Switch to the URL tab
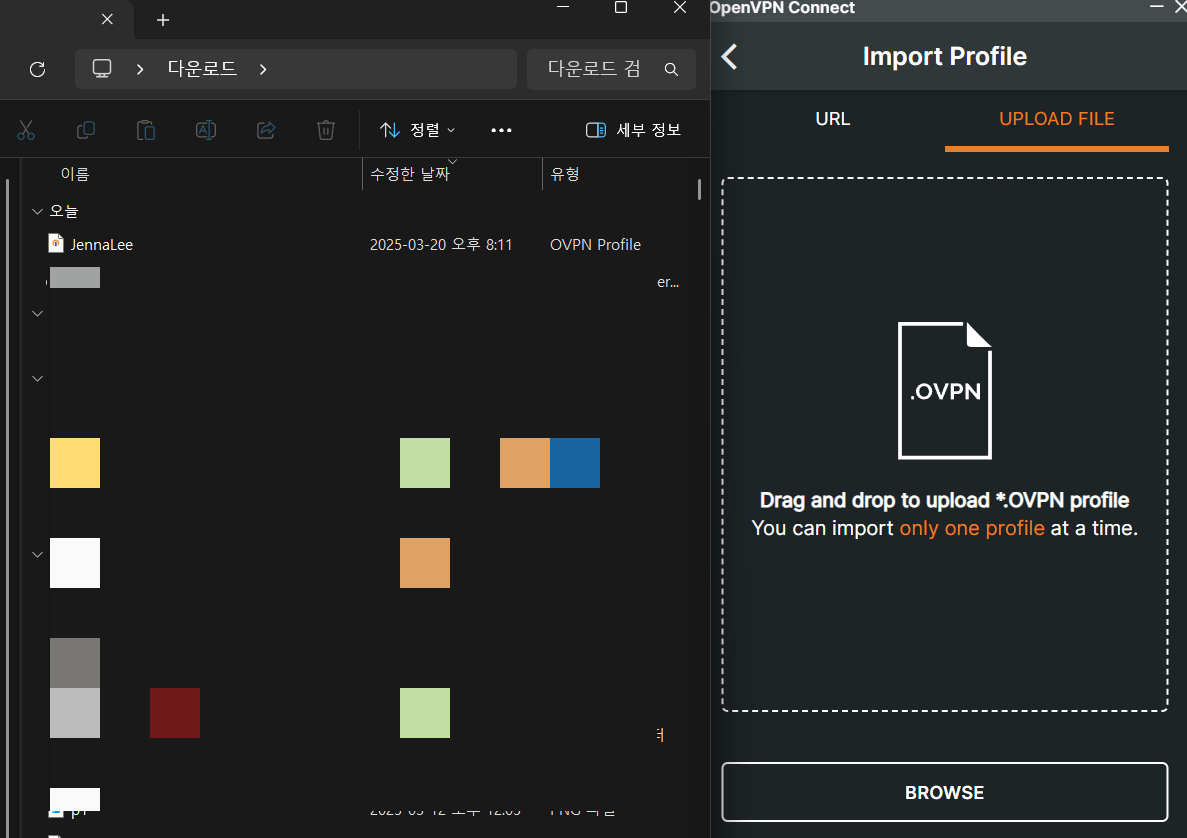This screenshot has height=838, width=1187. click(833, 119)
